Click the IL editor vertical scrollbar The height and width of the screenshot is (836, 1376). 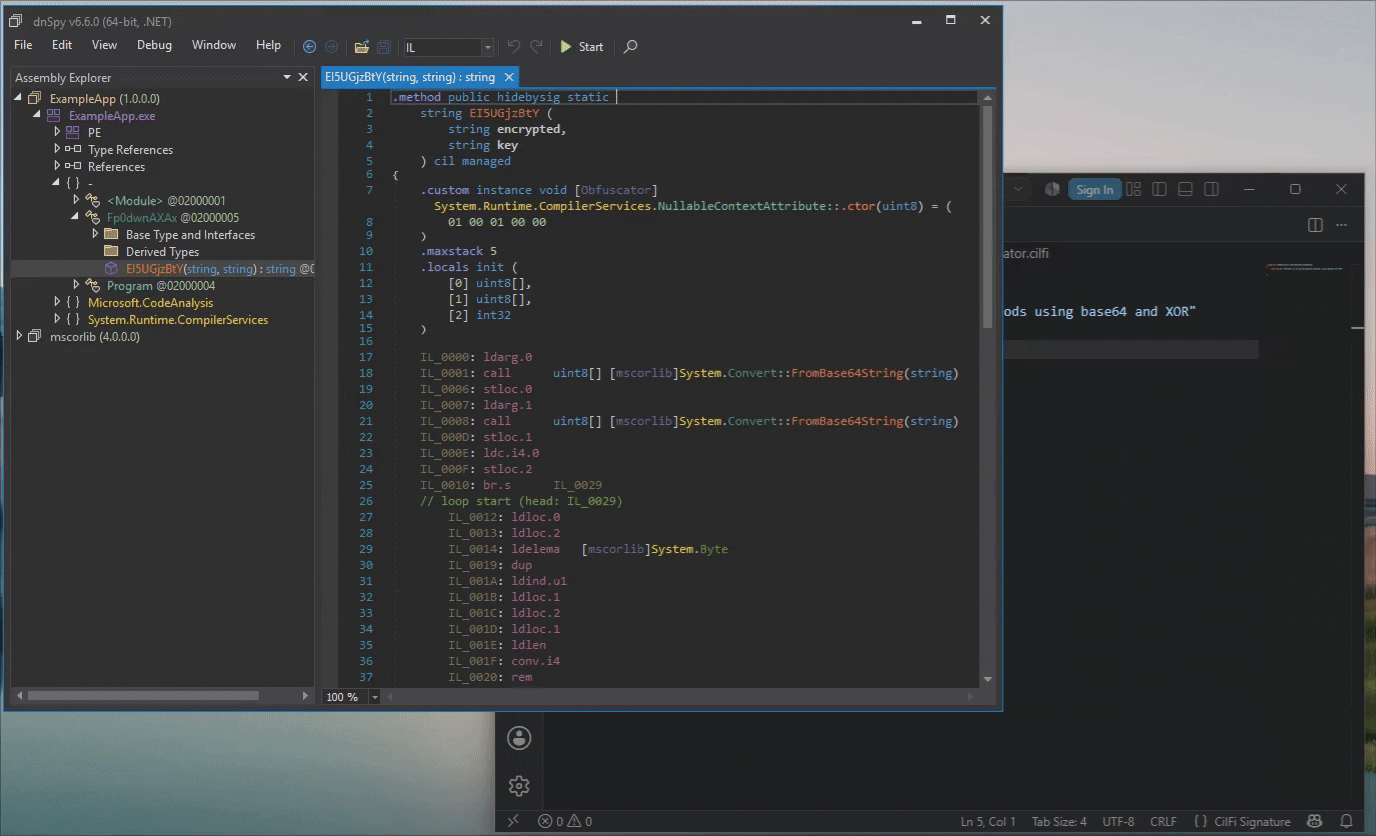(x=987, y=216)
